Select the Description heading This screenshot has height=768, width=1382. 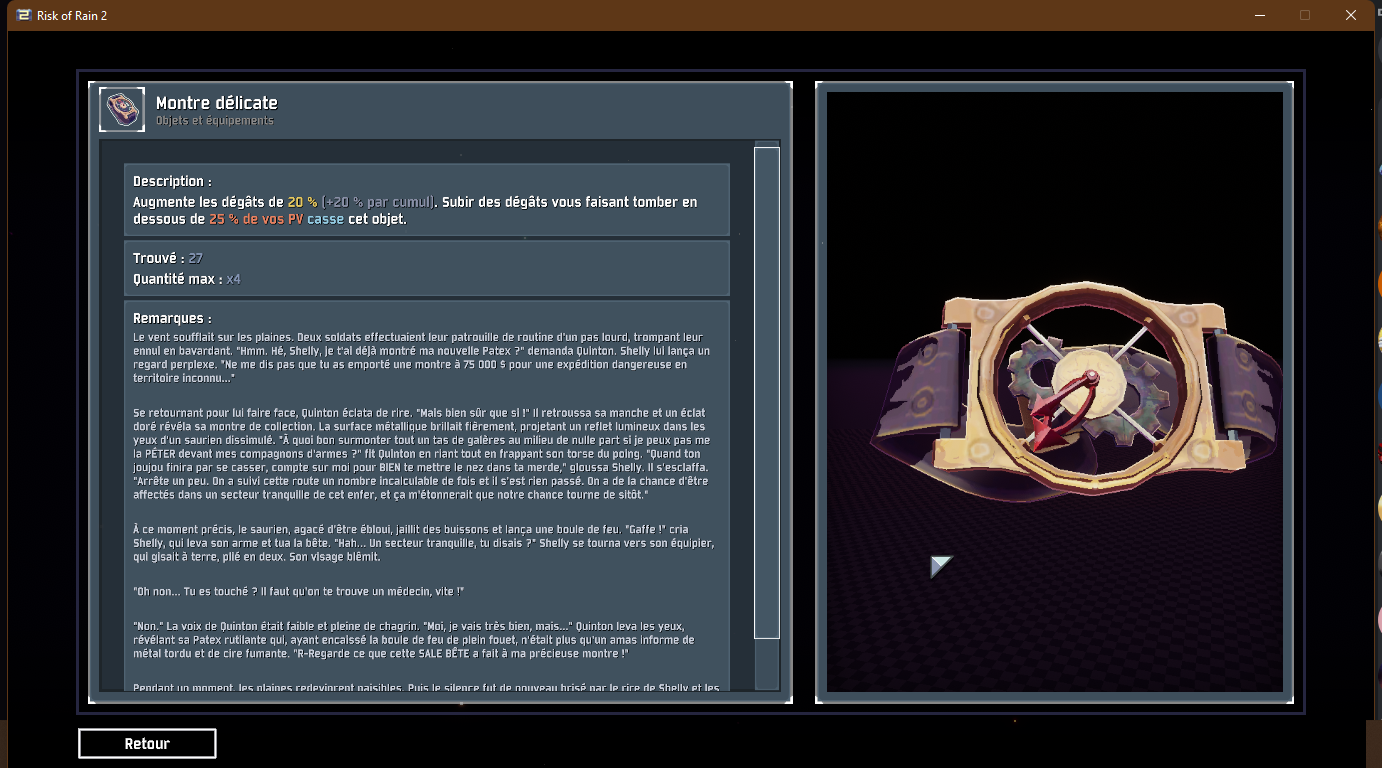click(x=172, y=182)
